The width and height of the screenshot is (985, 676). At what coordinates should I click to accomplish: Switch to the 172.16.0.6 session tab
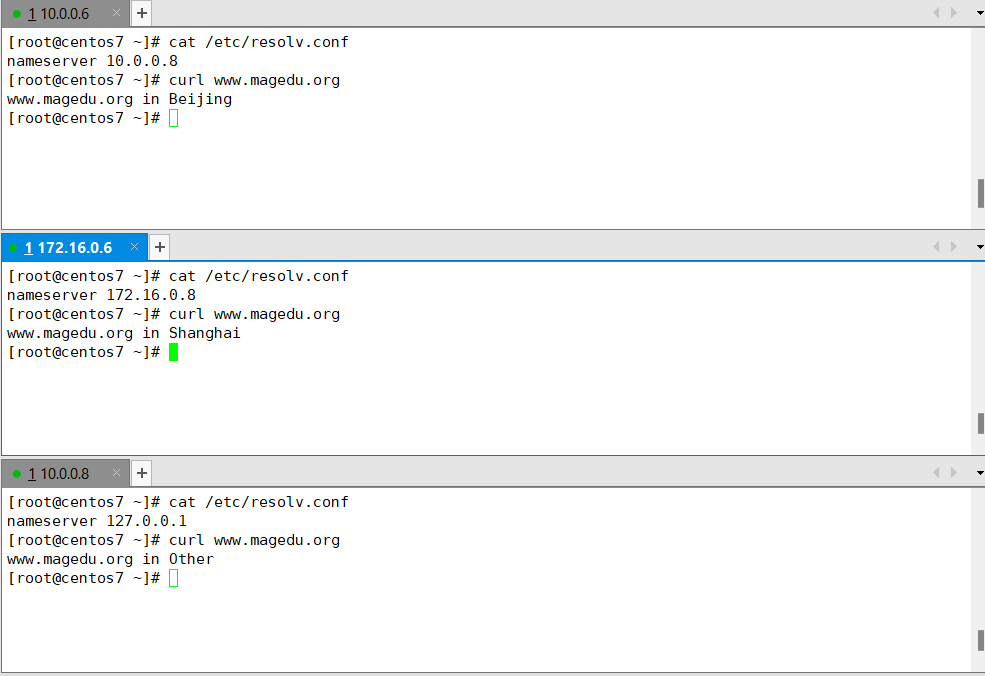tap(74, 248)
